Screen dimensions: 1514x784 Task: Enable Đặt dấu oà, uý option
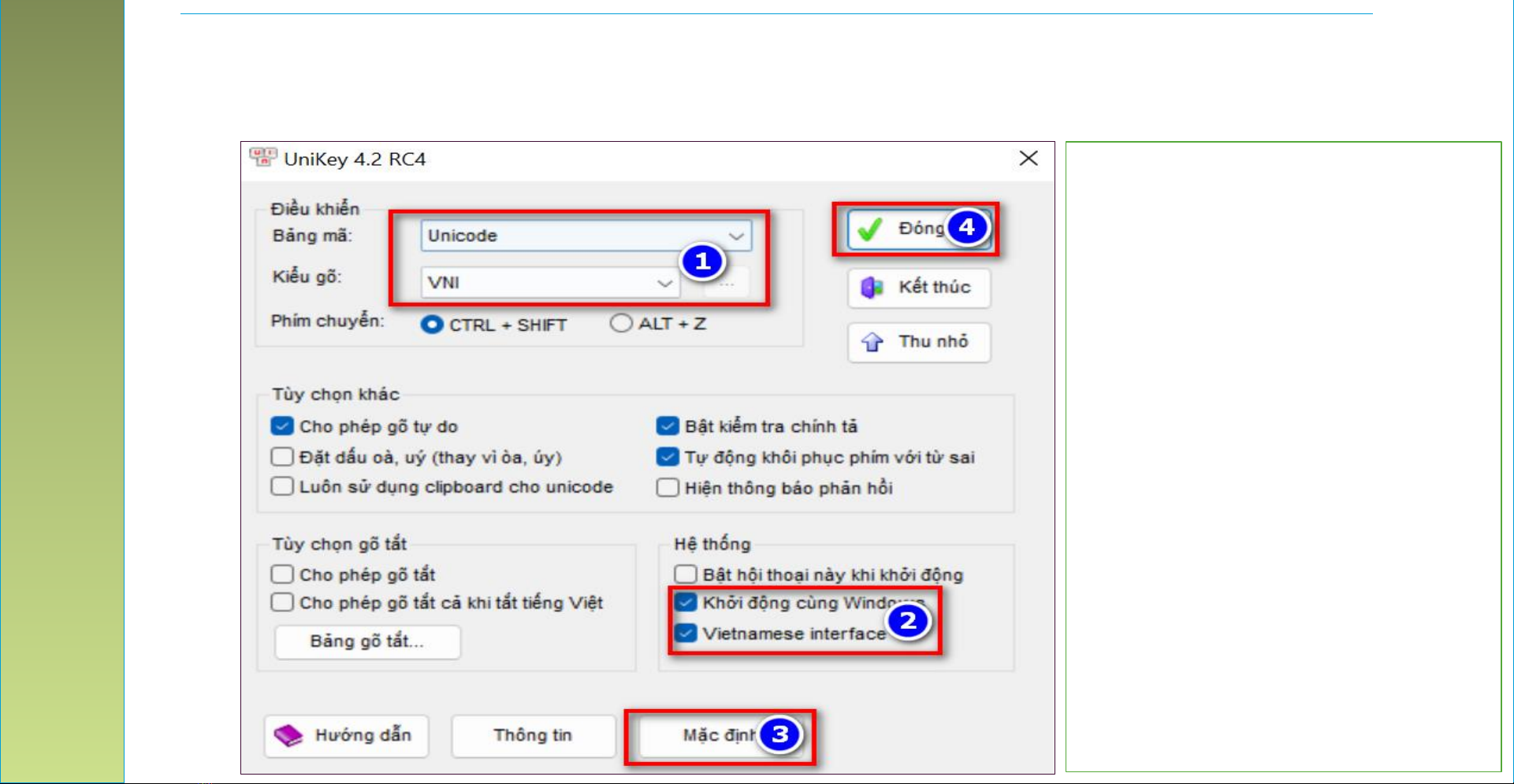pyautogui.click(x=282, y=457)
